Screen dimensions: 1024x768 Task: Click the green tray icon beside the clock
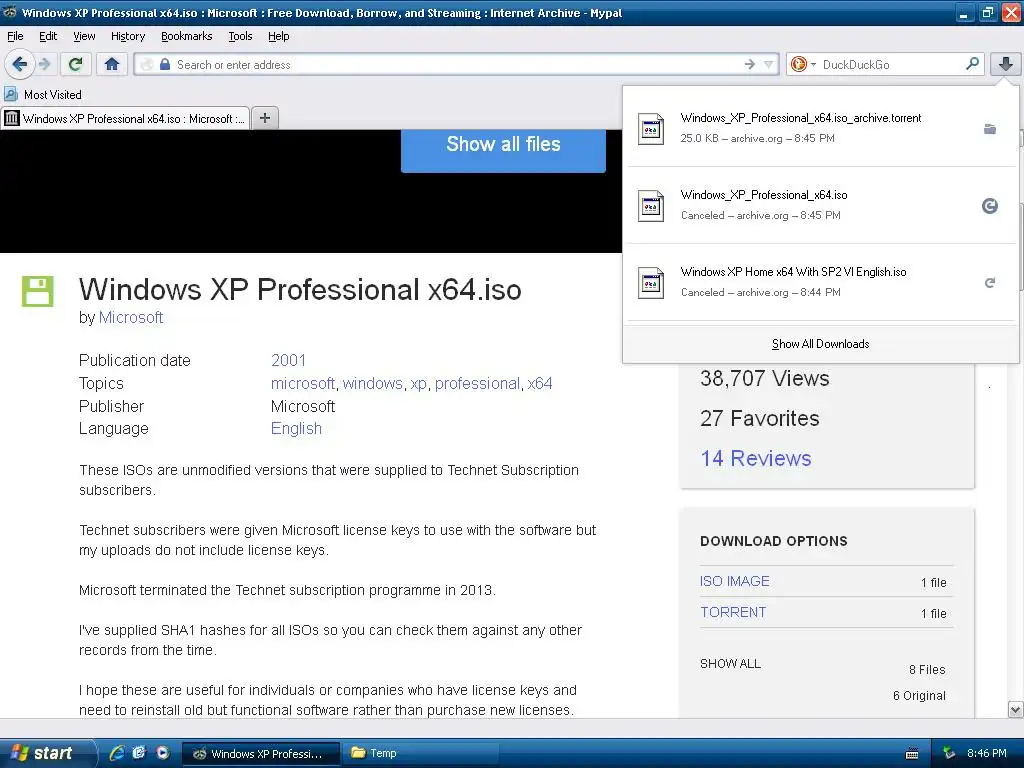[950, 753]
